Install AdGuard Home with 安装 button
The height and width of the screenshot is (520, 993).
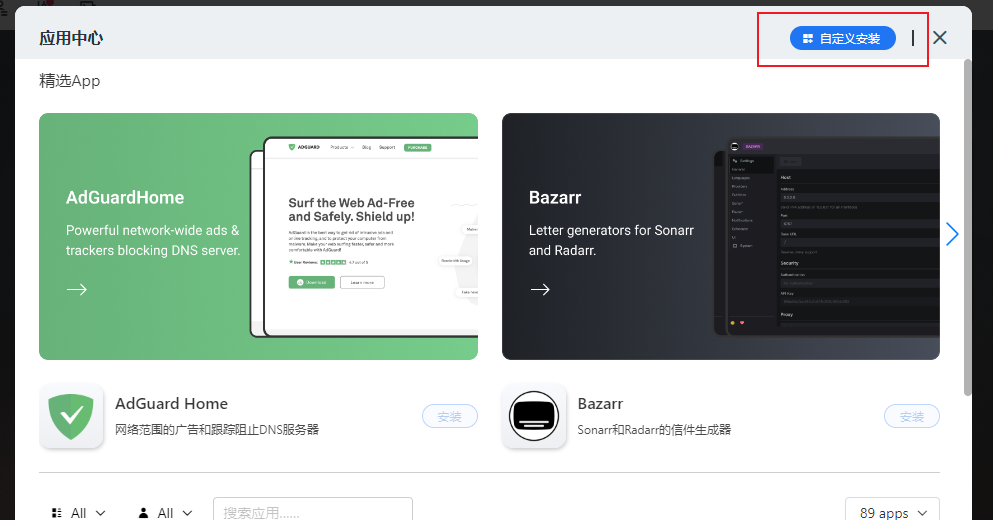point(450,416)
